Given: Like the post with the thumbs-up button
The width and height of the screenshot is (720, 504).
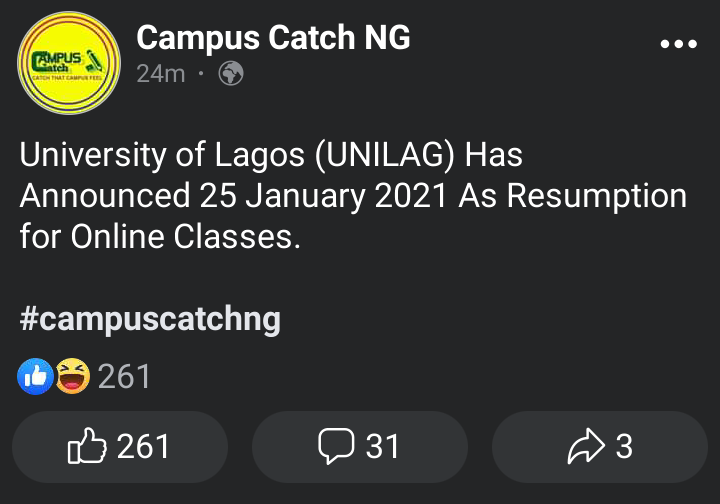Looking at the screenshot, I should coord(120,447).
